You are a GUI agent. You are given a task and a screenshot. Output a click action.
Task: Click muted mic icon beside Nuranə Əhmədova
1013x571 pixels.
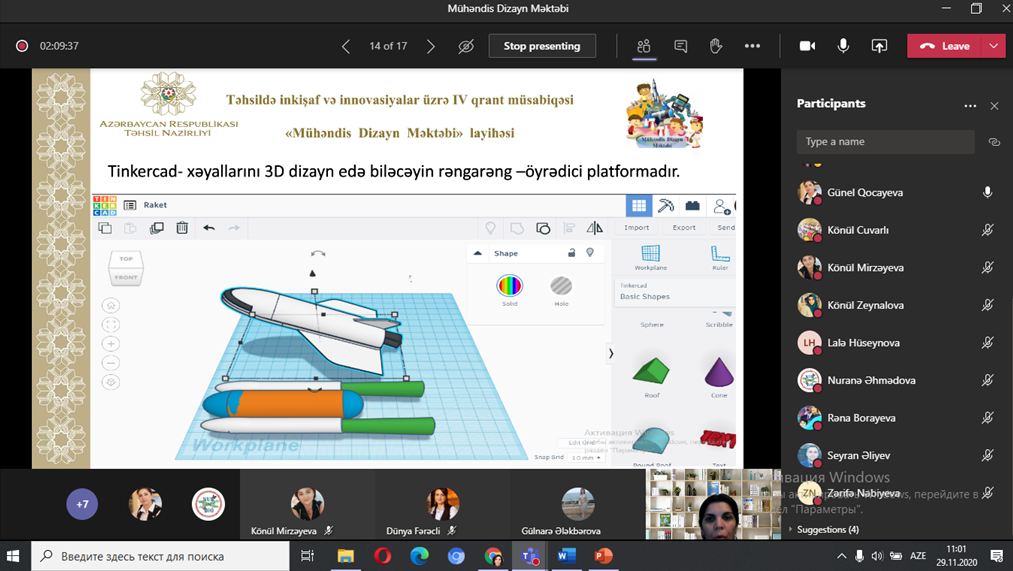(987, 380)
